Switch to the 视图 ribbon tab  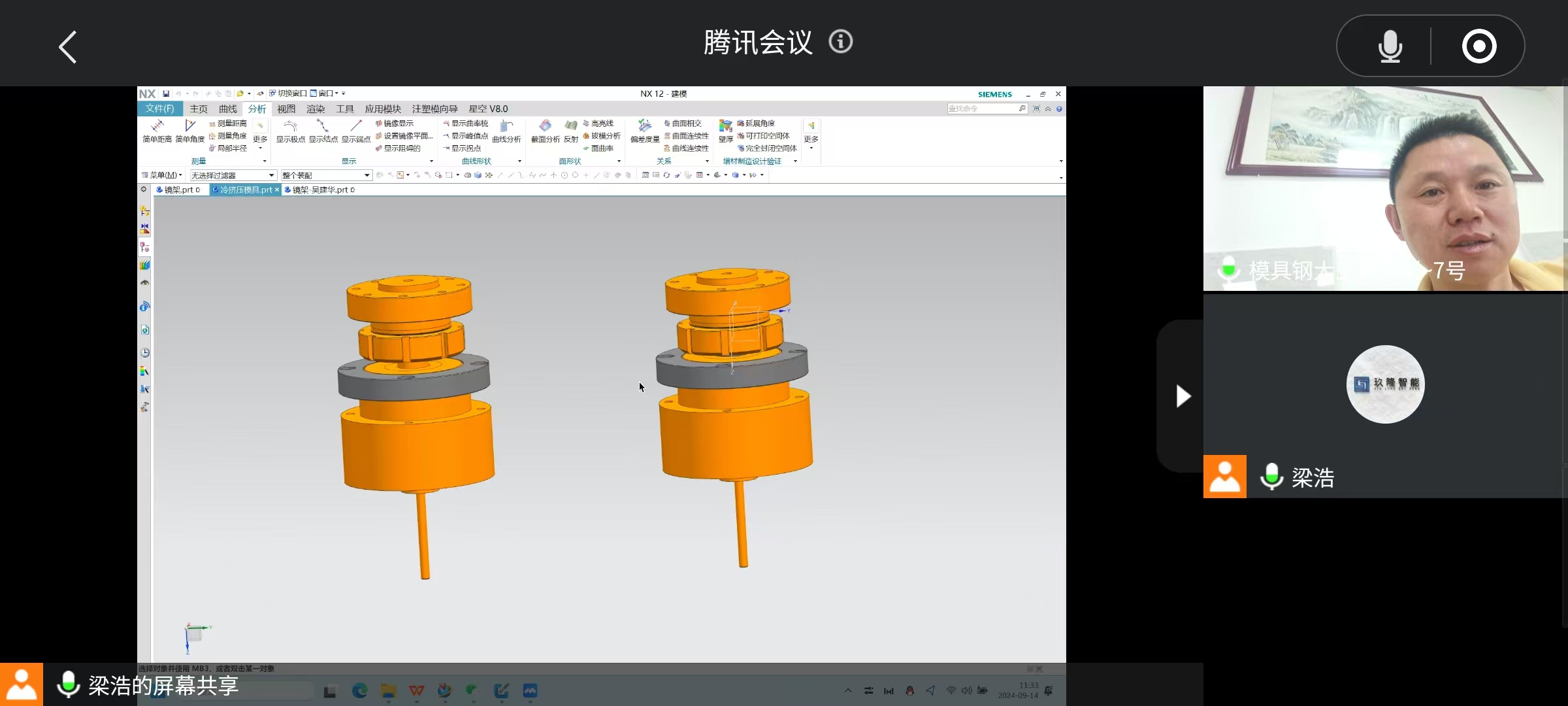point(286,109)
